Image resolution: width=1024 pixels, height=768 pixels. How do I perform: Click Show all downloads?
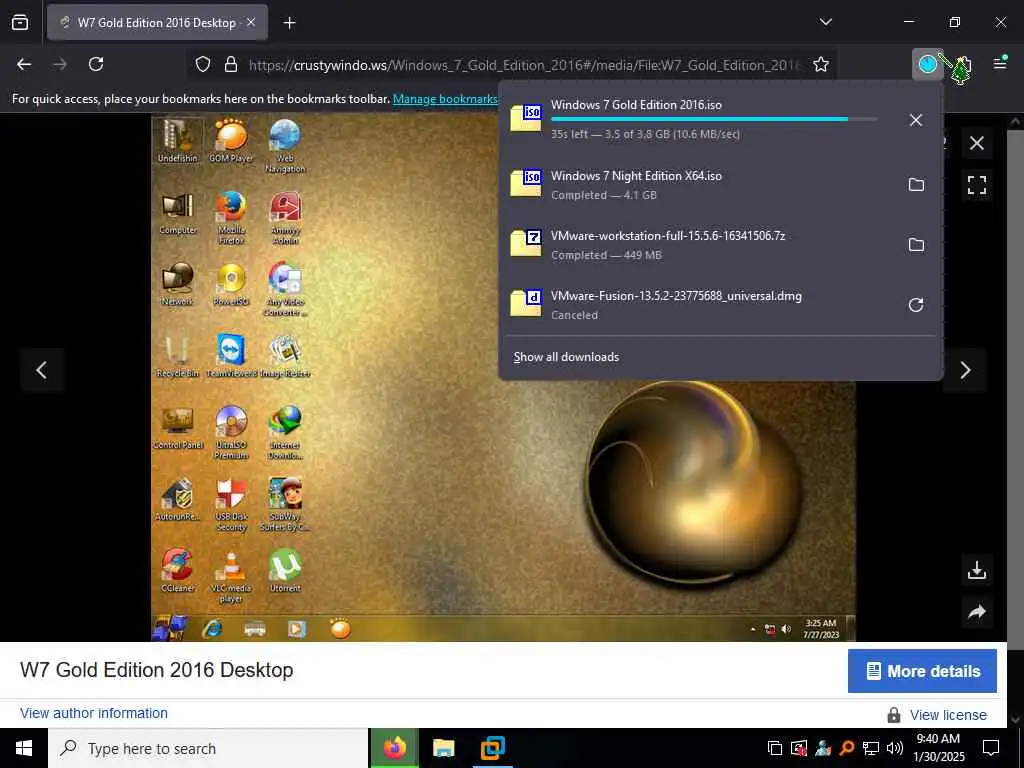coord(566,357)
